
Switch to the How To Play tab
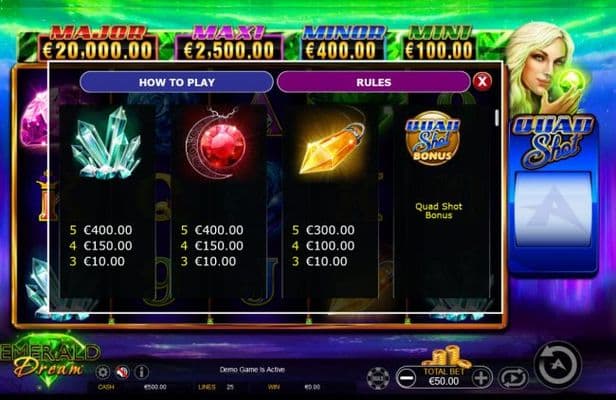click(x=176, y=82)
